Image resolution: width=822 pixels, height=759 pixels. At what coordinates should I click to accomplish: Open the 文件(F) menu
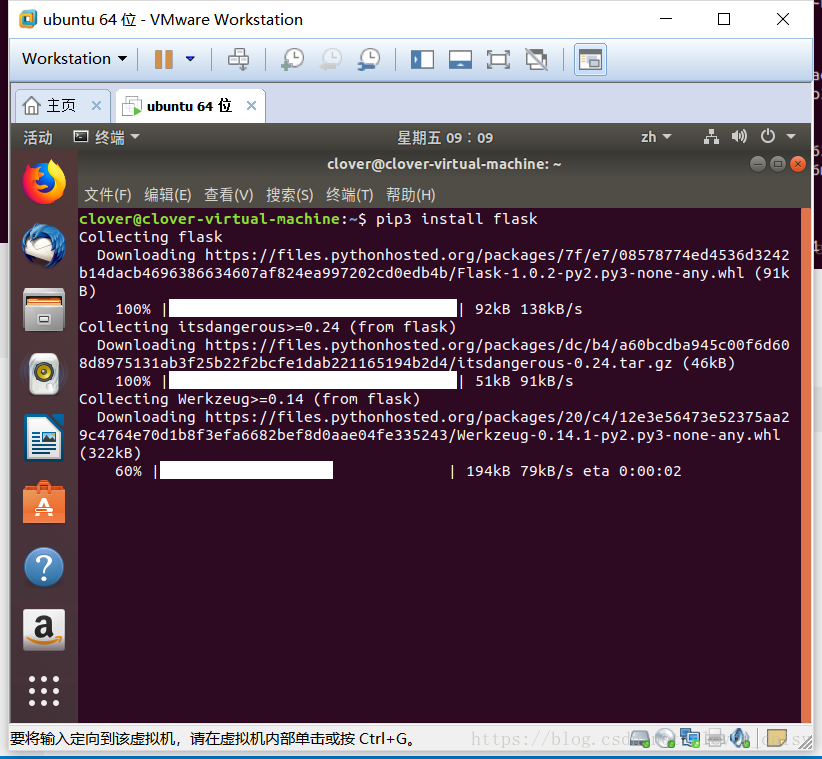tap(108, 195)
